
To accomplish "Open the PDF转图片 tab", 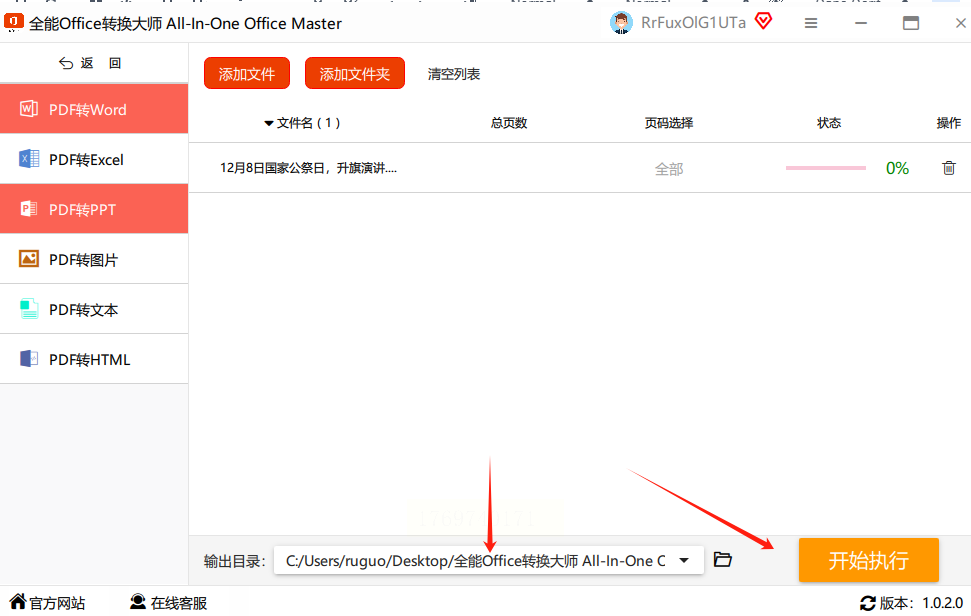I will tap(94, 259).
